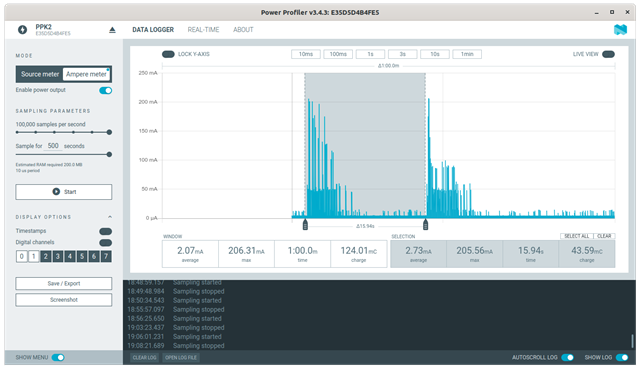Click the selection average 2.73 mA value
Screen dimensions: 640x369
(x=418, y=251)
